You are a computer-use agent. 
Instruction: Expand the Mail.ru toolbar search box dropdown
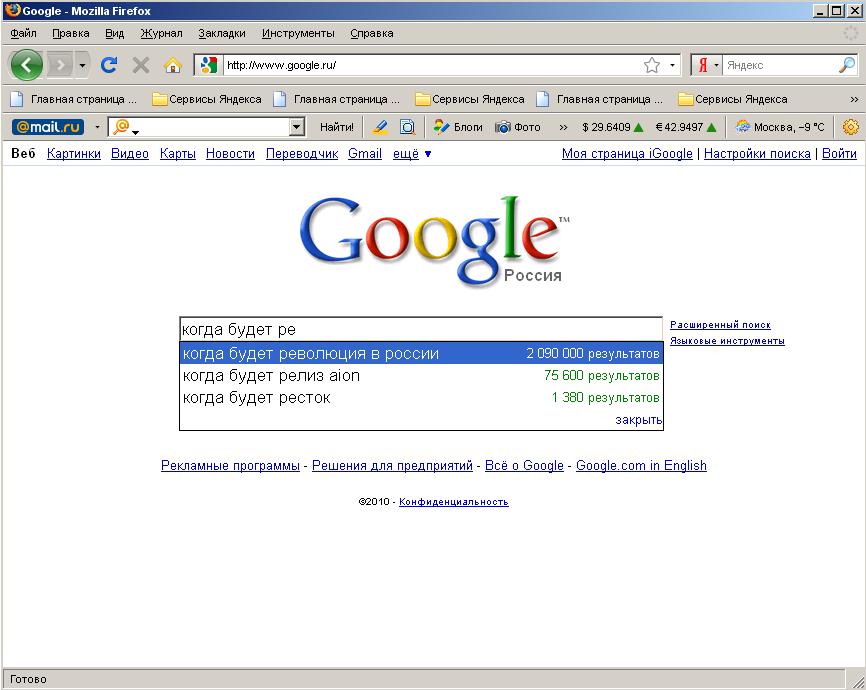(296, 127)
